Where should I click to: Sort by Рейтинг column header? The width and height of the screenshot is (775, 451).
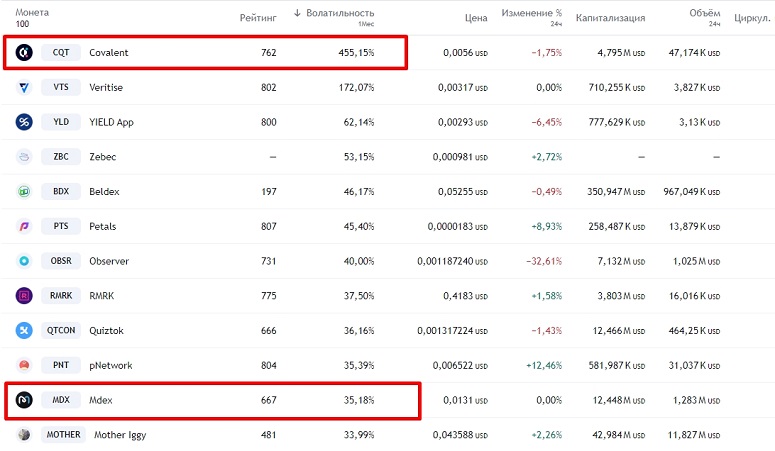(258, 17)
